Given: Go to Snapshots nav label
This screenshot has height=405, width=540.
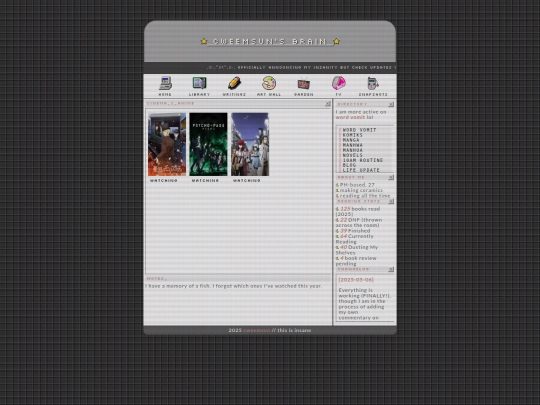Looking at the screenshot, I should pyautogui.click(x=373, y=94).
